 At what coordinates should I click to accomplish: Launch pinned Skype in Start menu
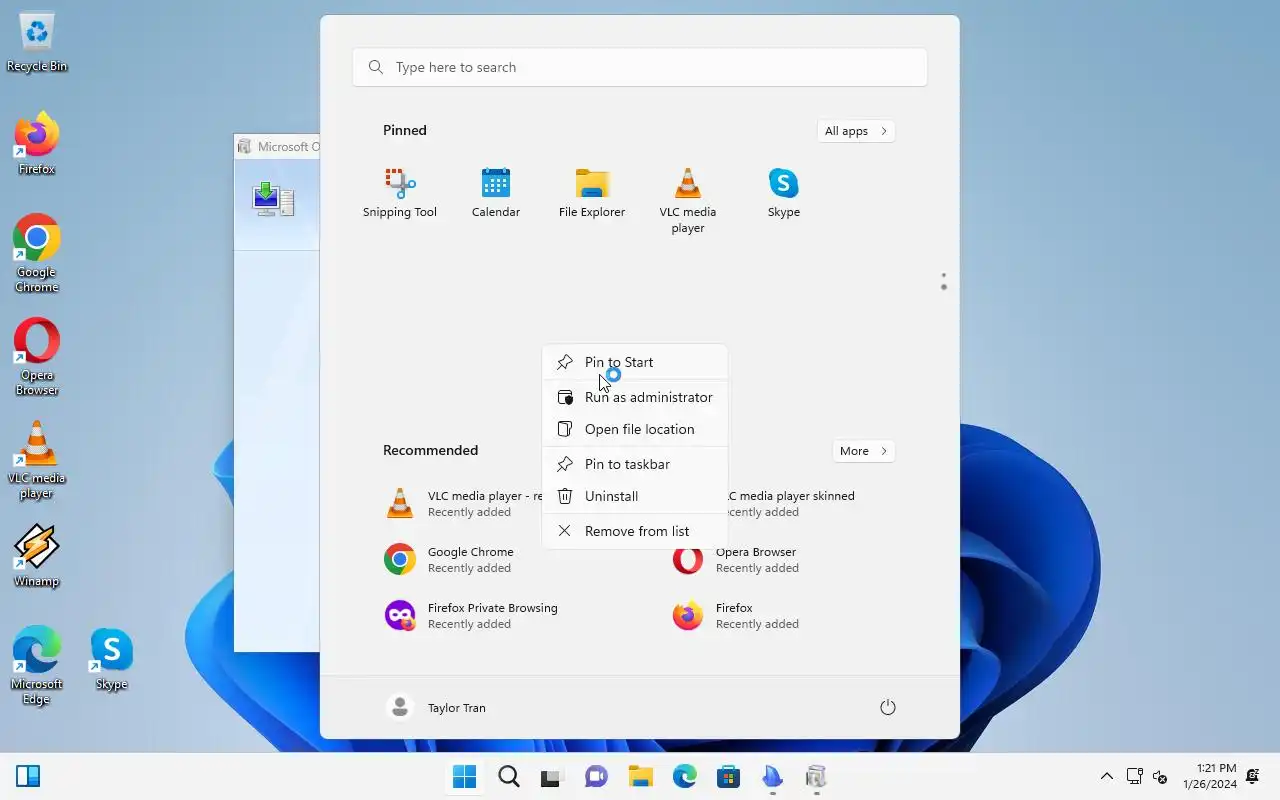tap(784, 193)
